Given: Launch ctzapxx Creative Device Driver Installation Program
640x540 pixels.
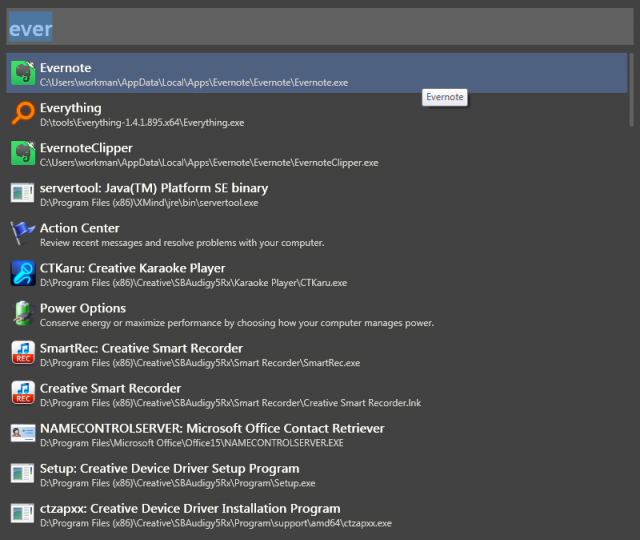Looking at the screenshot, I should (189, 508).
